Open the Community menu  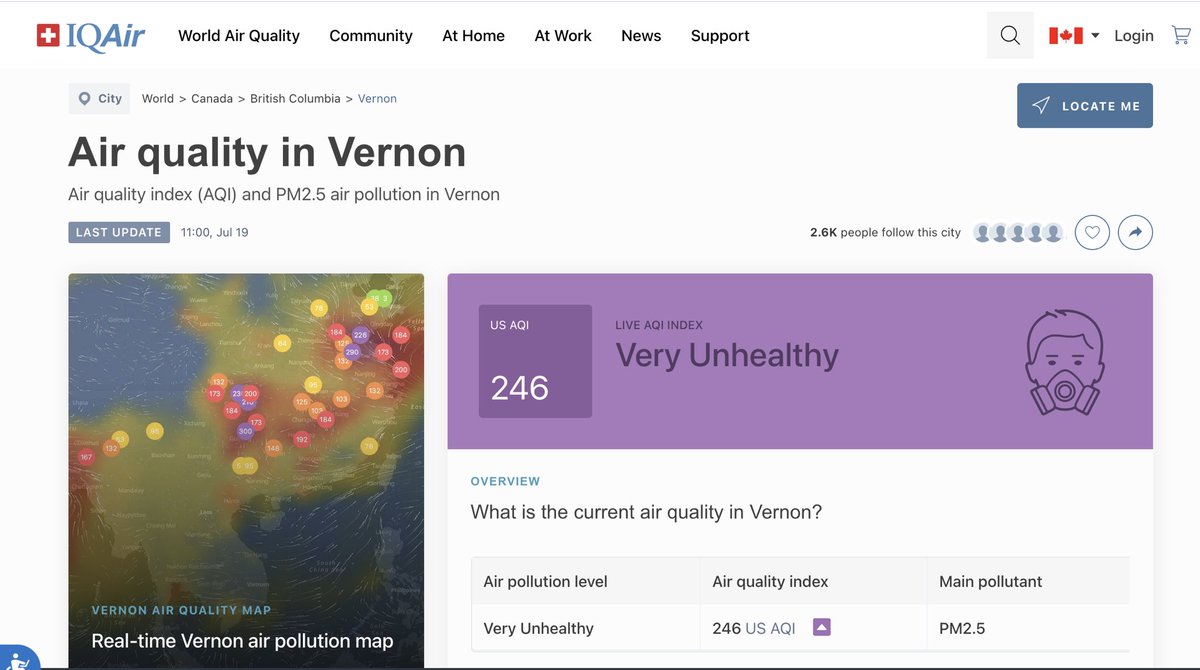click(371, 36)
